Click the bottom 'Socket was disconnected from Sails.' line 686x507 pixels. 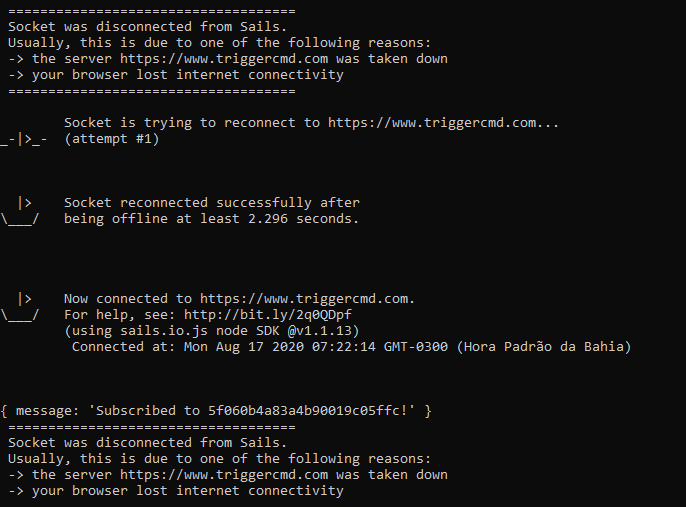click(x=147, y=443)
